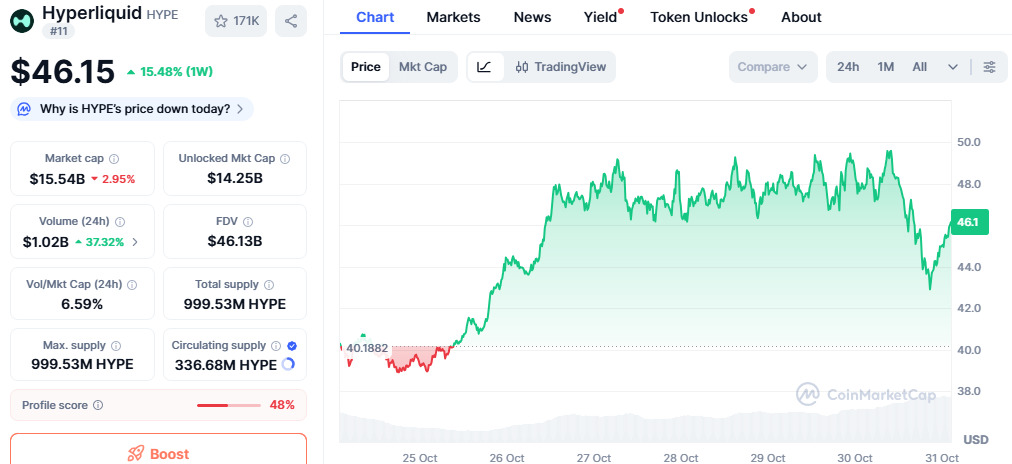Toggle chart to Mkt Cap view
Image resolution: width=1012 pixels, height=464 pixels.
coord(423,67)
